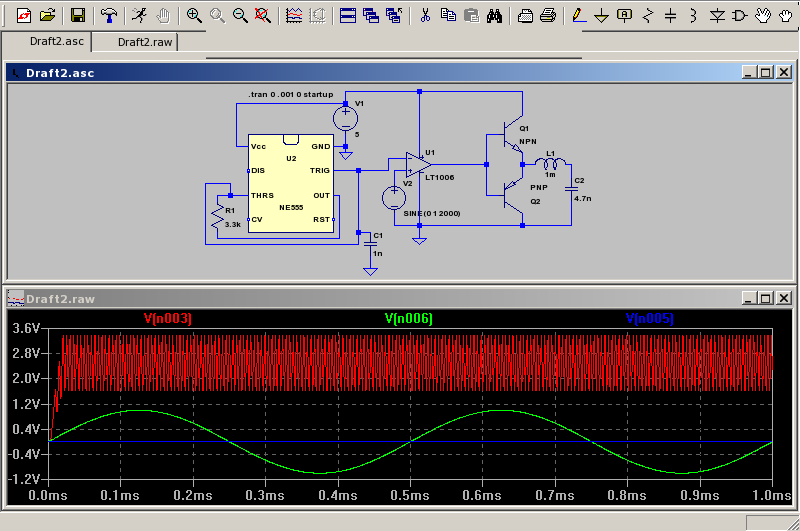Click the Q1 NPN transistor symbol
This screenshot has height=531, width=800.
[x=512, y=136]
